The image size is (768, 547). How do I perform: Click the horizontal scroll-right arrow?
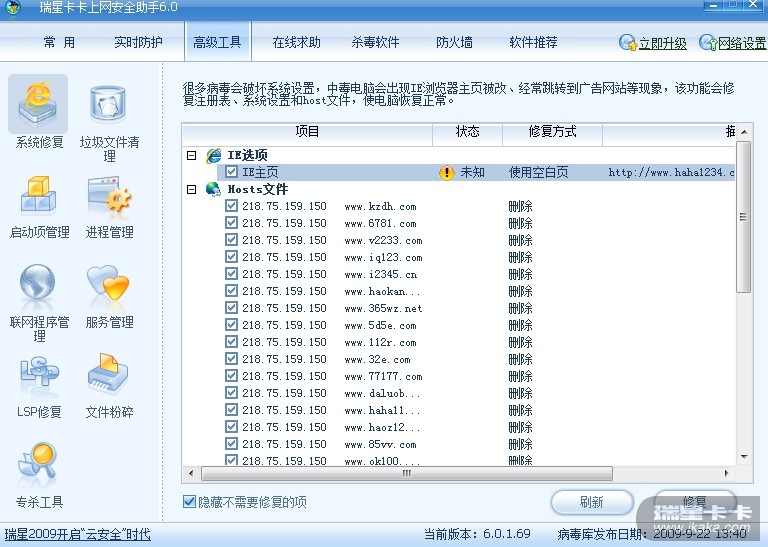(727, 473)
